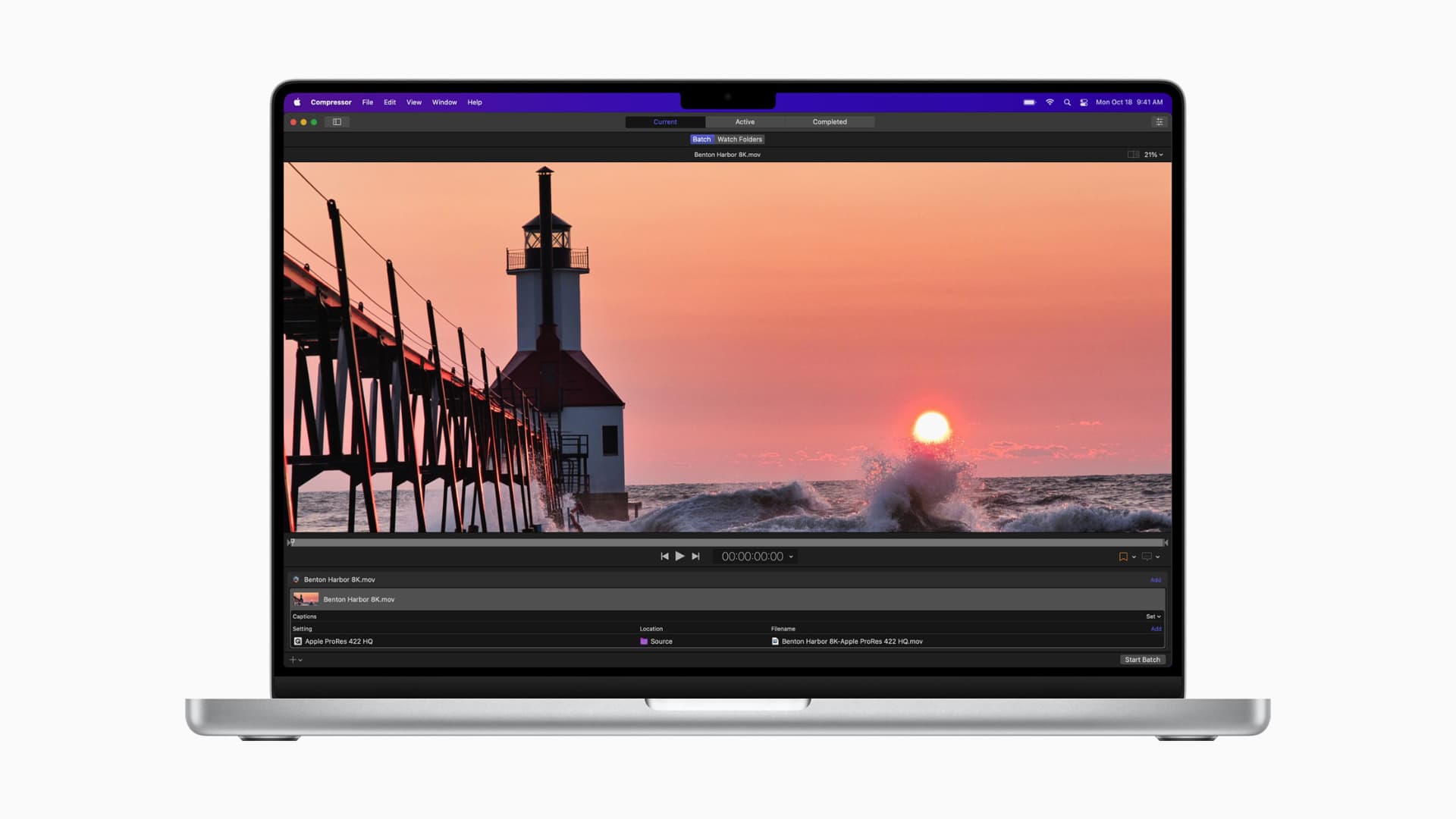Click the playback scrubber bar
This screenshot has width=1456, height=819.
pyautogui.click(x=728, y=543)
